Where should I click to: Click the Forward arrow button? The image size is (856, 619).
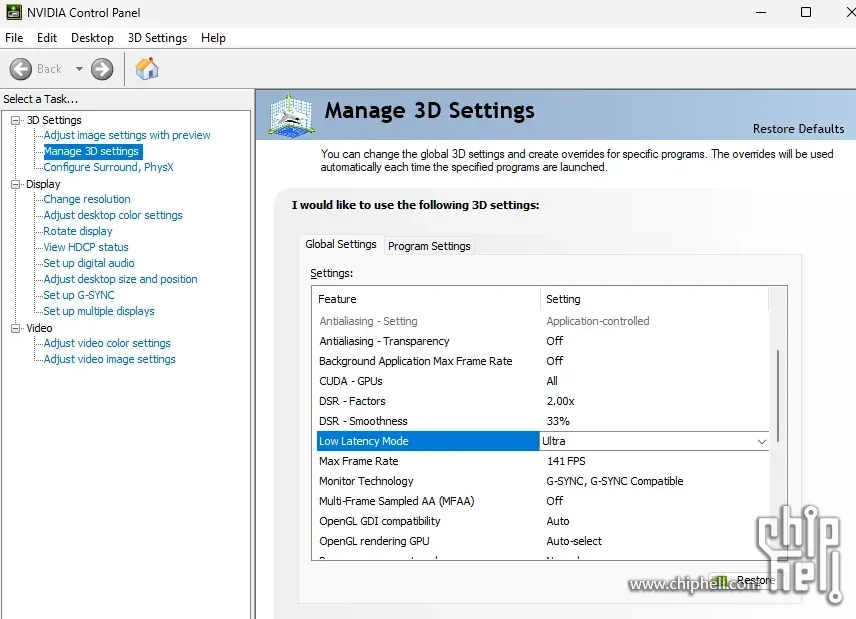102,69
